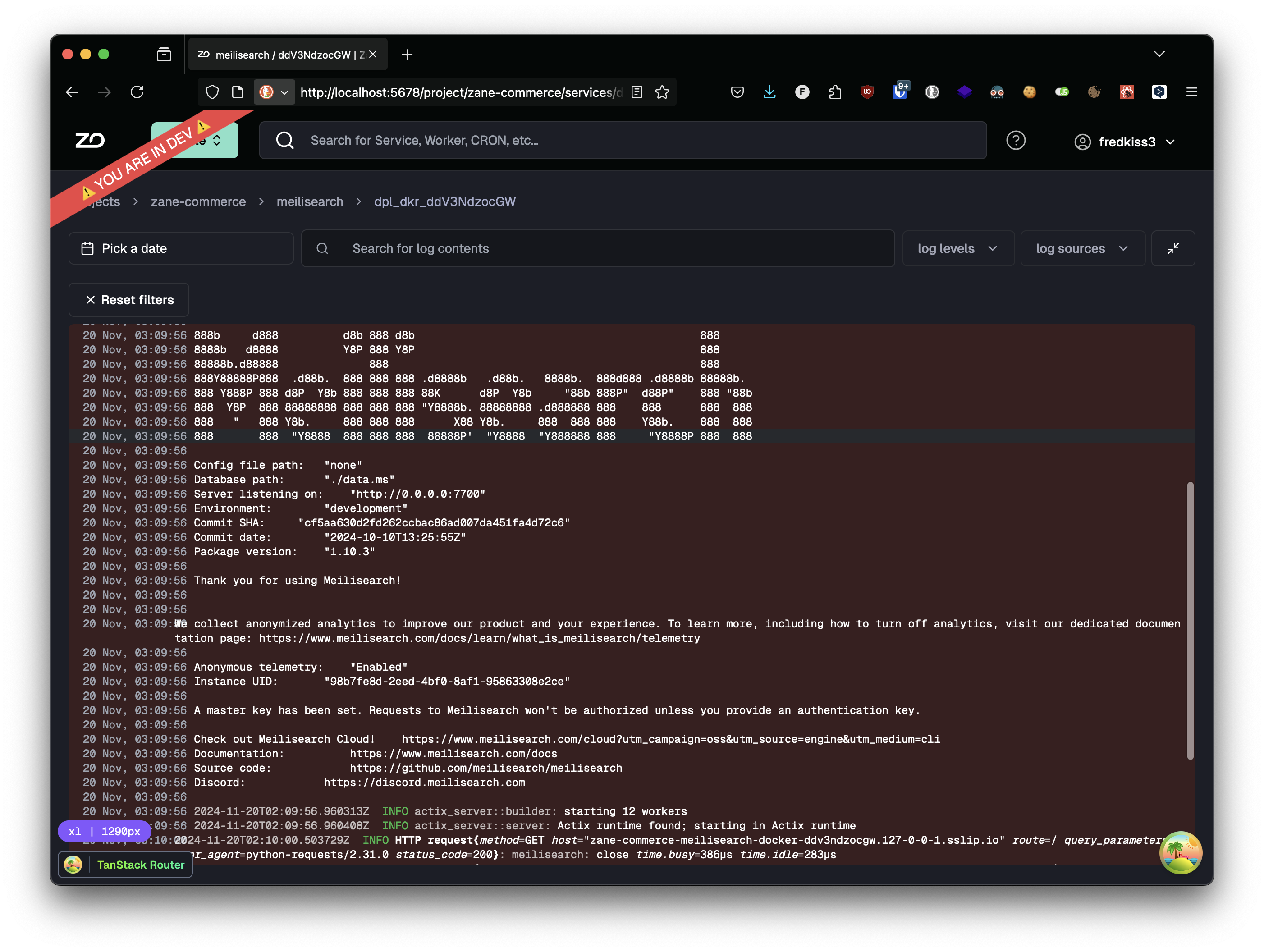This screenshot has height=952, width=1264.
Task: Select the meilisearch / ddV3NdzocGW tab
Action: 288,55
